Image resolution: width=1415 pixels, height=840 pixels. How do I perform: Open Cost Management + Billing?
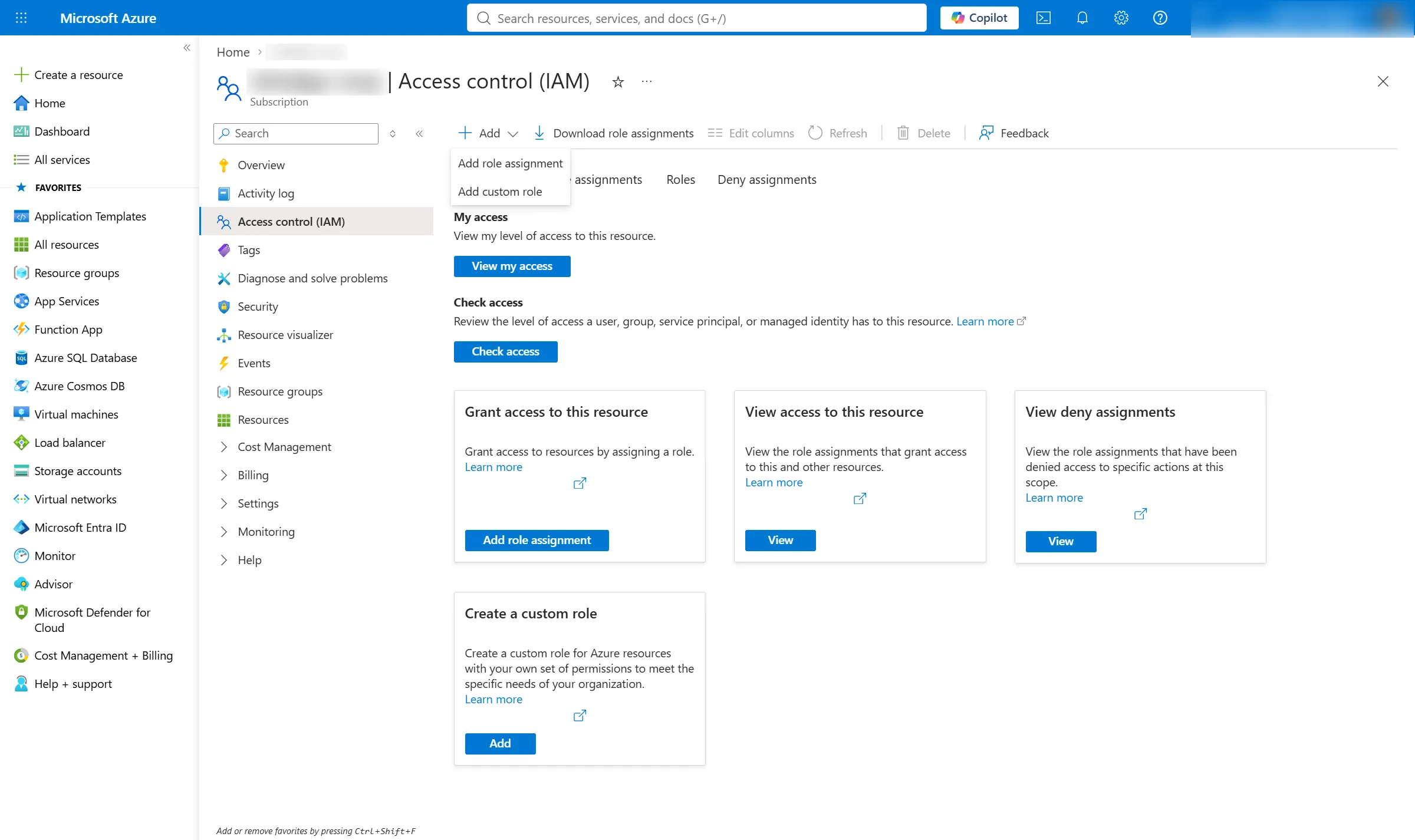click(x=93, y=655)
